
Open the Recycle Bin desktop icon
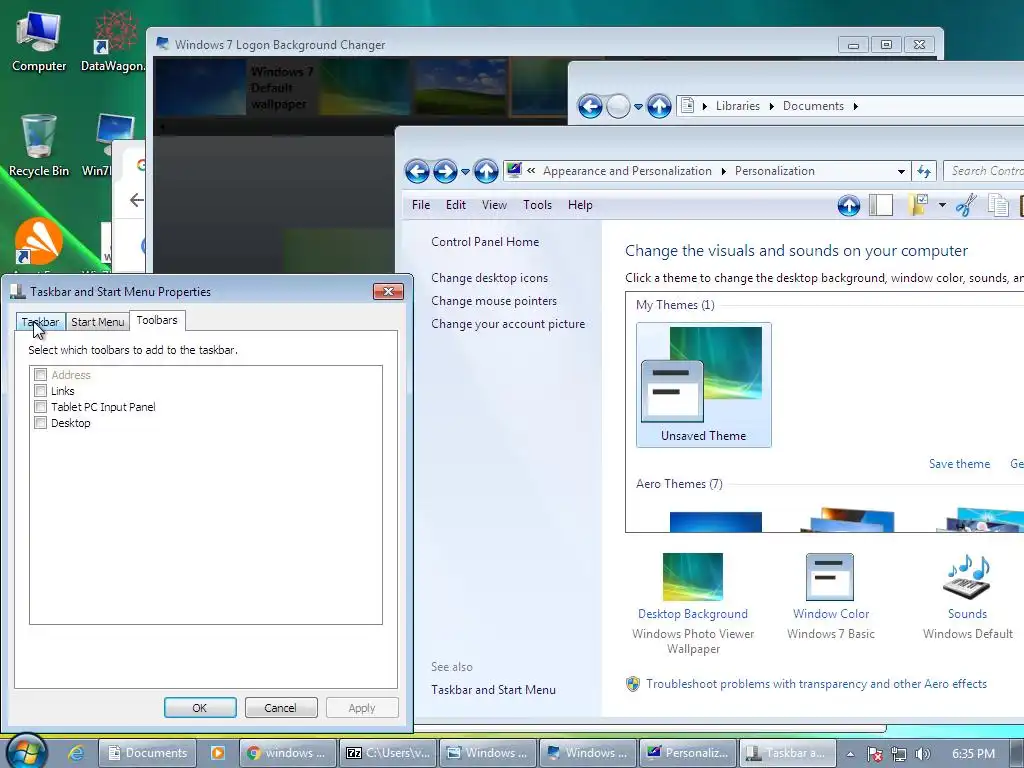coord(39,145)
